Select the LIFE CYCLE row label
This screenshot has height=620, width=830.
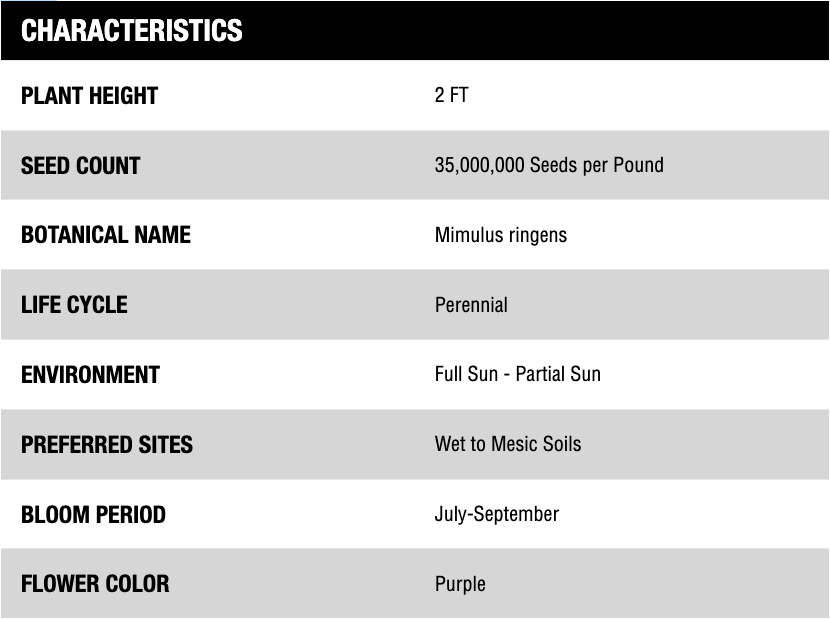click(x=74, y=304)
